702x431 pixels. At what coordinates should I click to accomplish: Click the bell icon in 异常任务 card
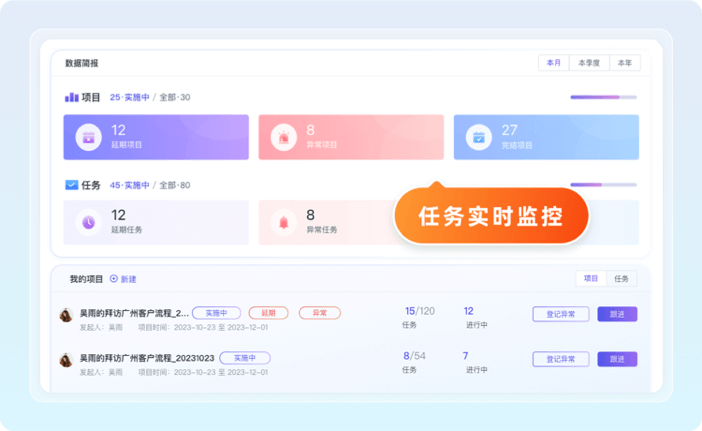(283, 222)
